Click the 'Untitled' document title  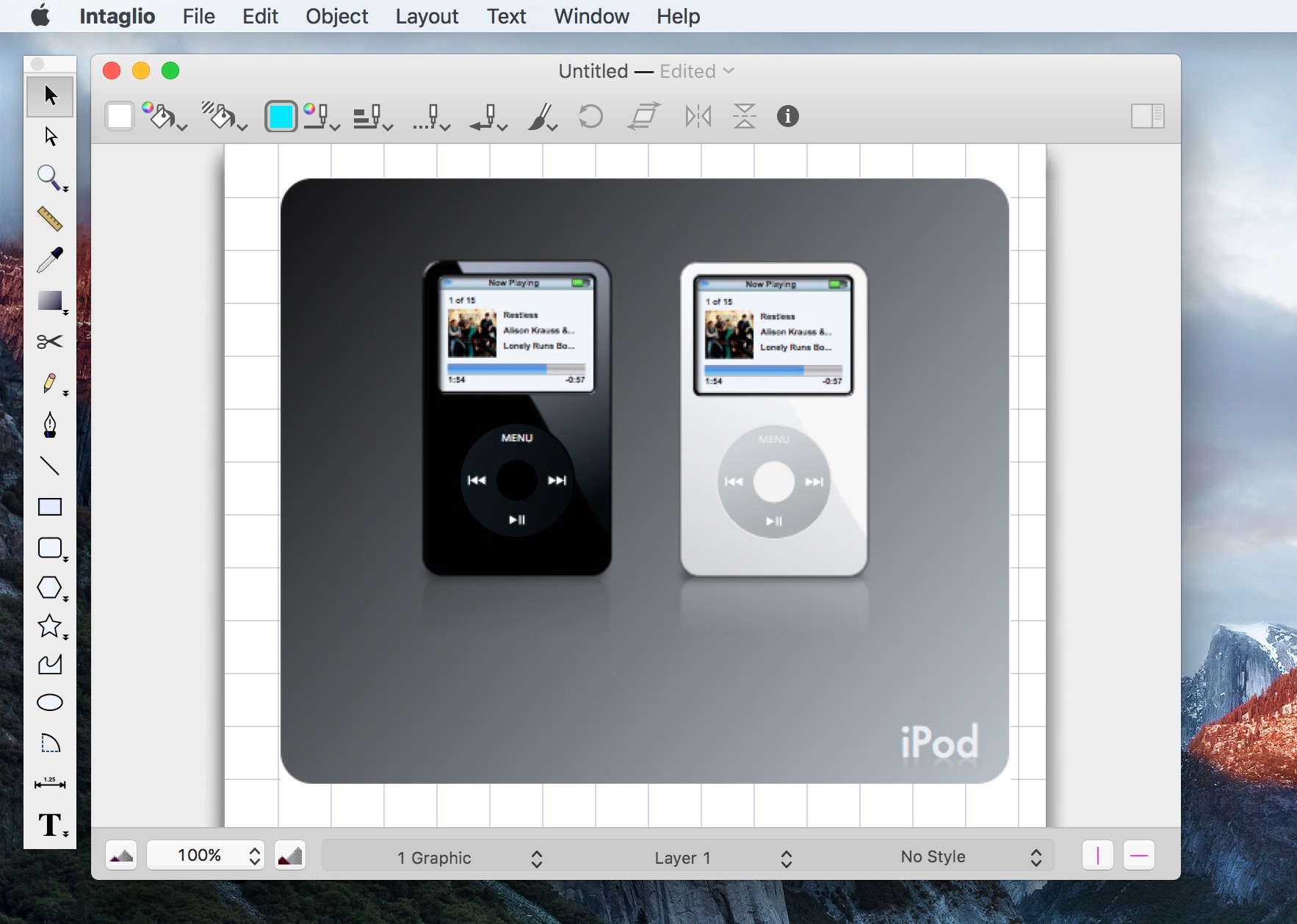[593, 71]
